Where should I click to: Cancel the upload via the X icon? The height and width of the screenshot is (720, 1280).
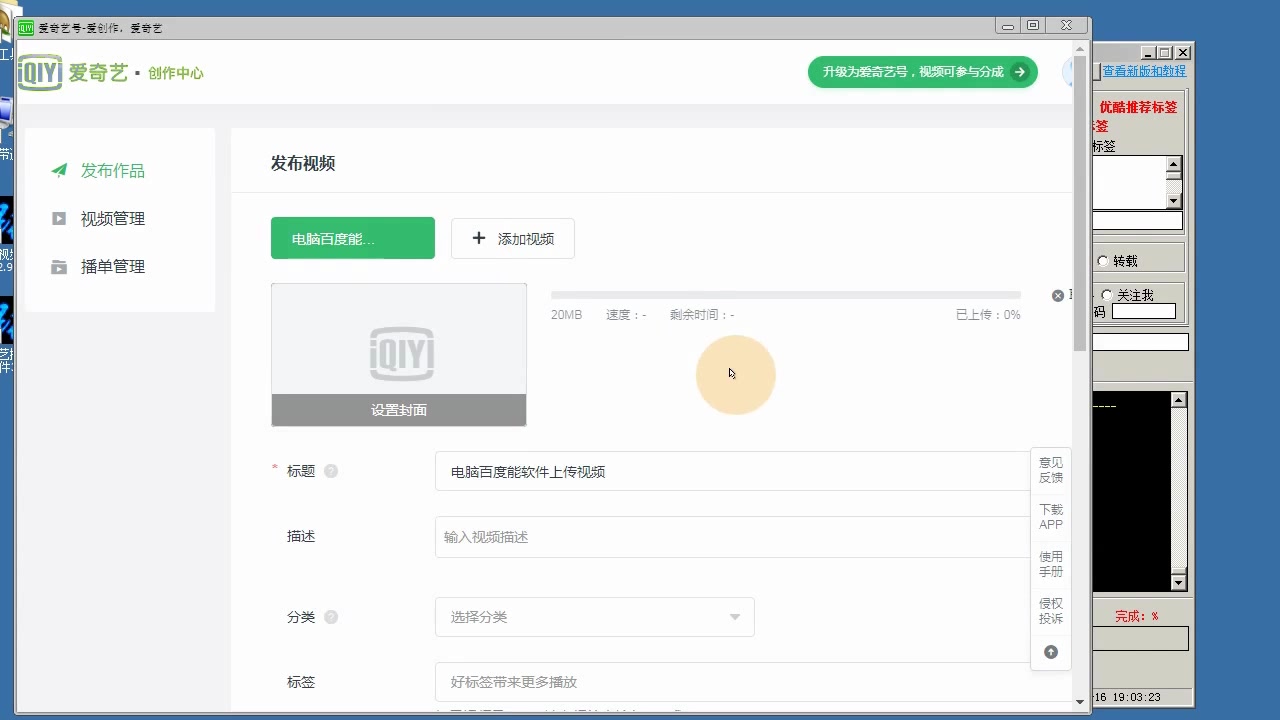(1057, 295)
